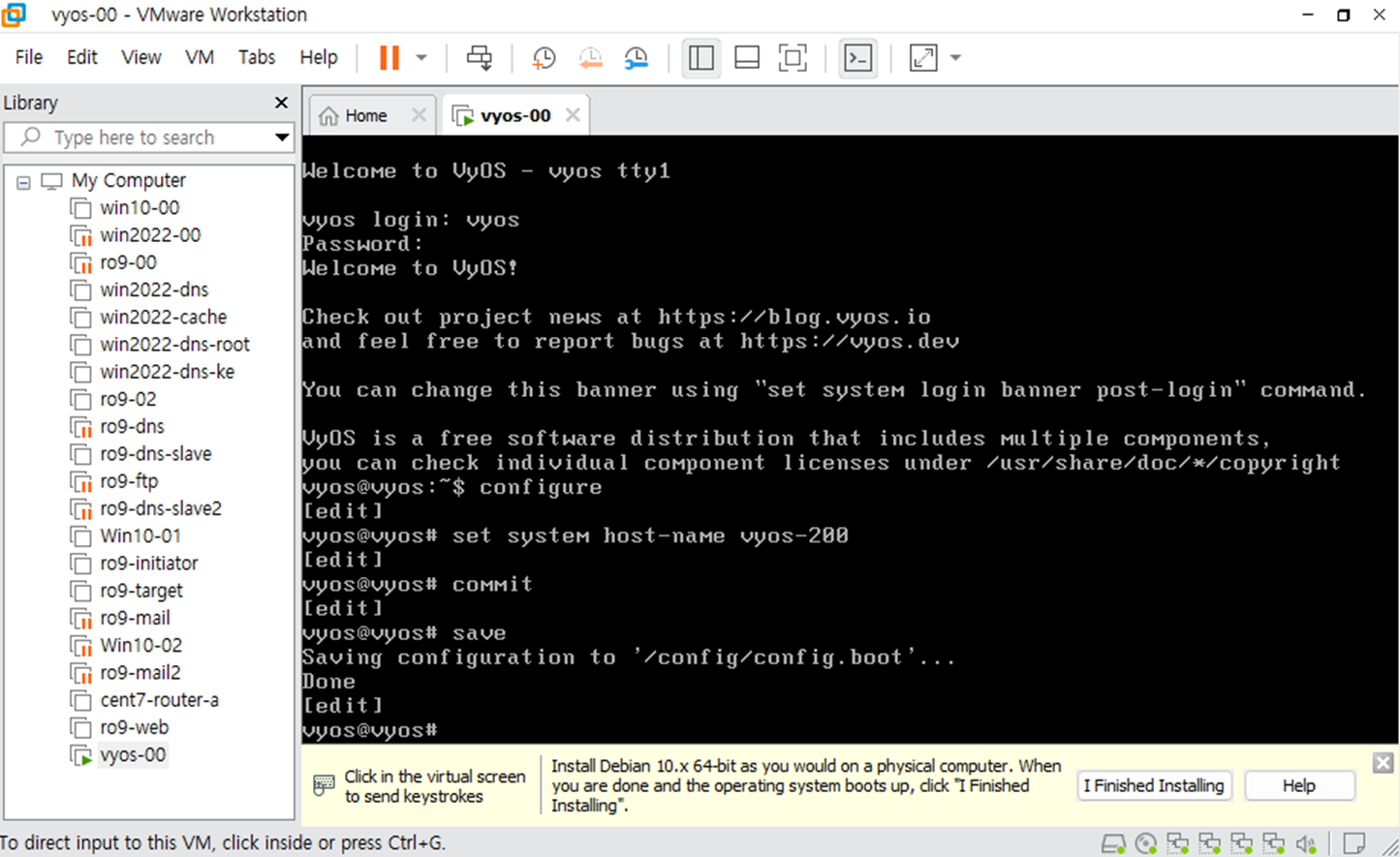This screenshot has width=1400, height=857.
Task: Select the ro9-02 virtual machine
Action: [128, 399]
